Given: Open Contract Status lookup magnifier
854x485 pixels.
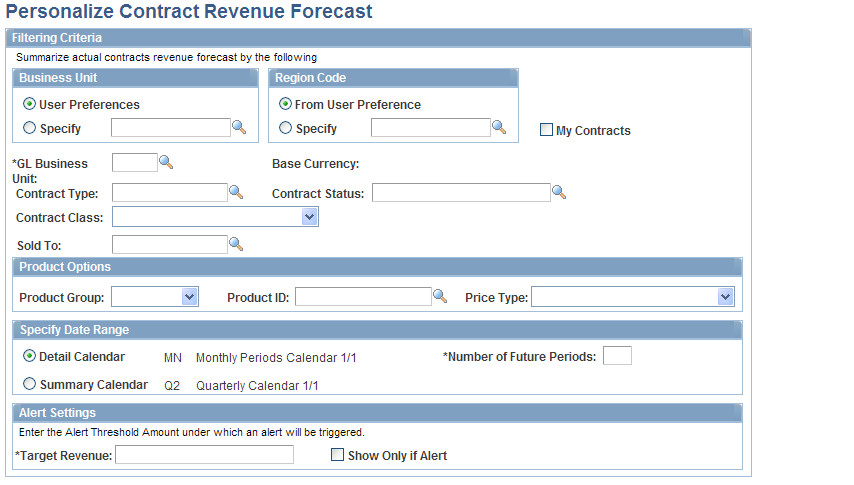Looking at the screenshot, I should [x=559, y=192].
